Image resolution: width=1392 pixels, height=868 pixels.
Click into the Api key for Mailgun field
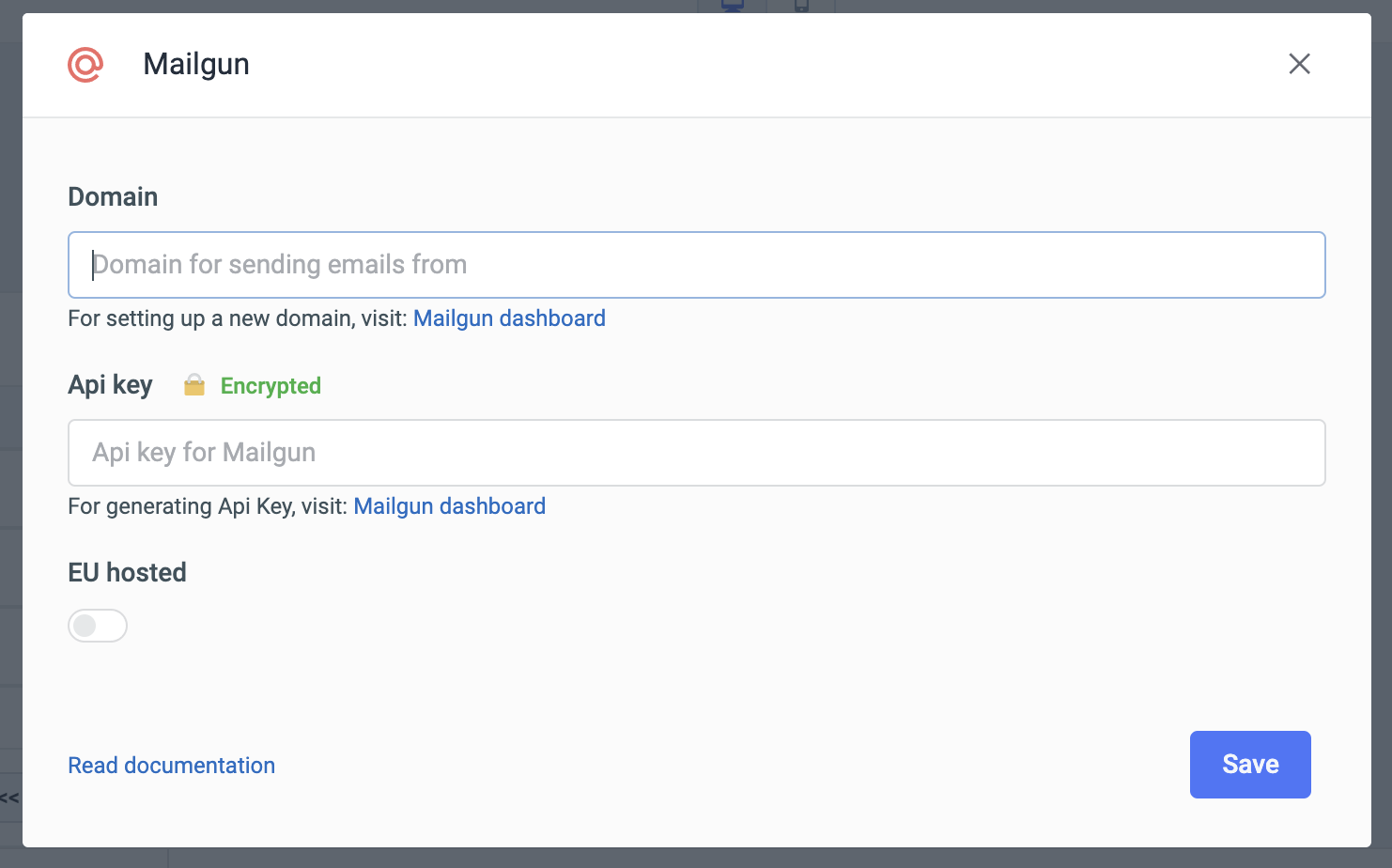[x=696, y=453]
